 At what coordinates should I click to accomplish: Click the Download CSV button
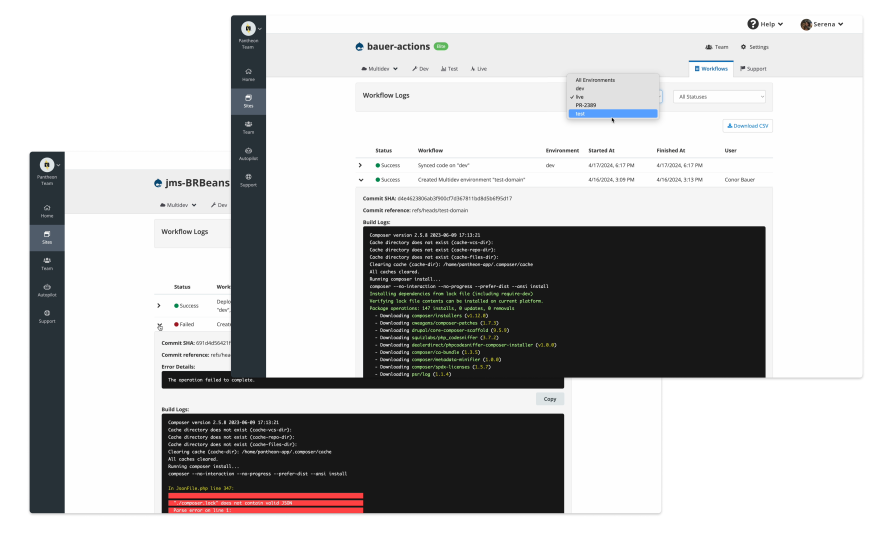748,126
